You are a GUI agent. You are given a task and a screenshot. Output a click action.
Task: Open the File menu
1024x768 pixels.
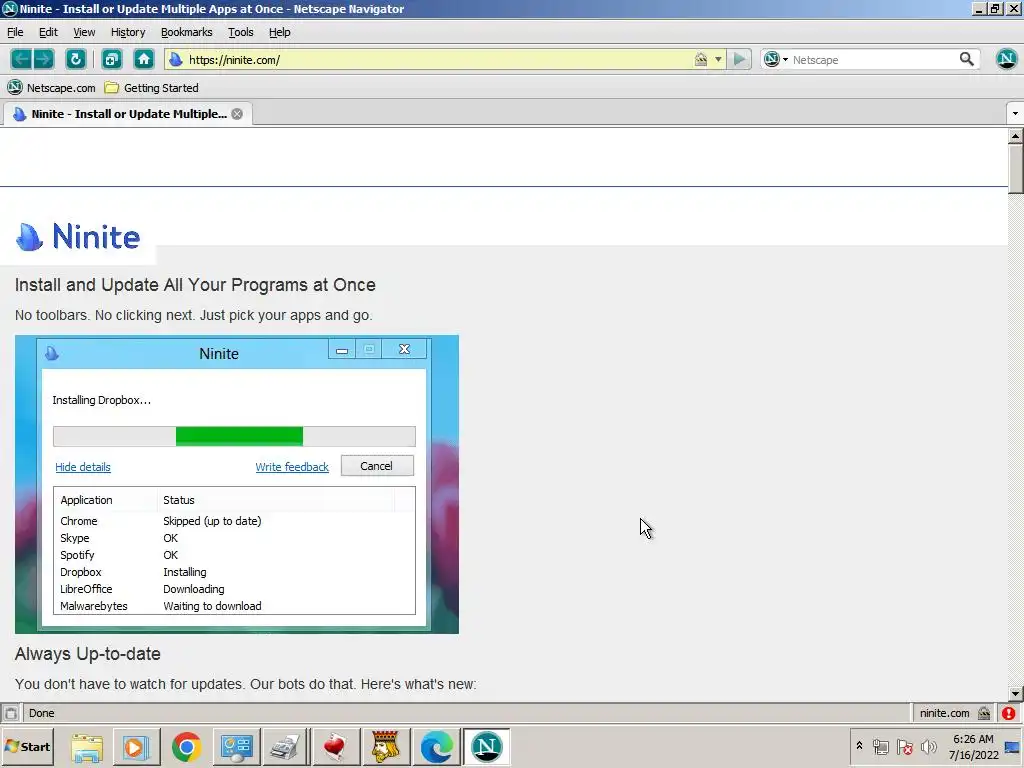coord(15,32)
